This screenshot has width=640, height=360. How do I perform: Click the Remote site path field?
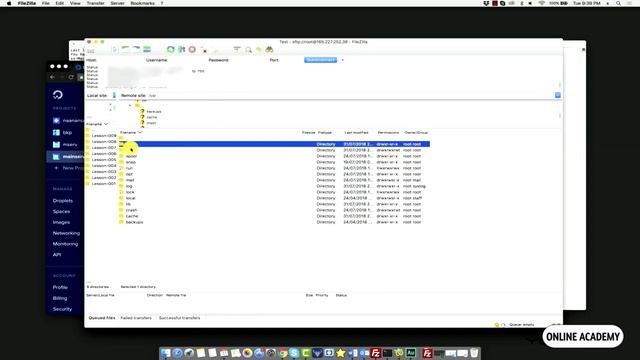pos(350,96)
